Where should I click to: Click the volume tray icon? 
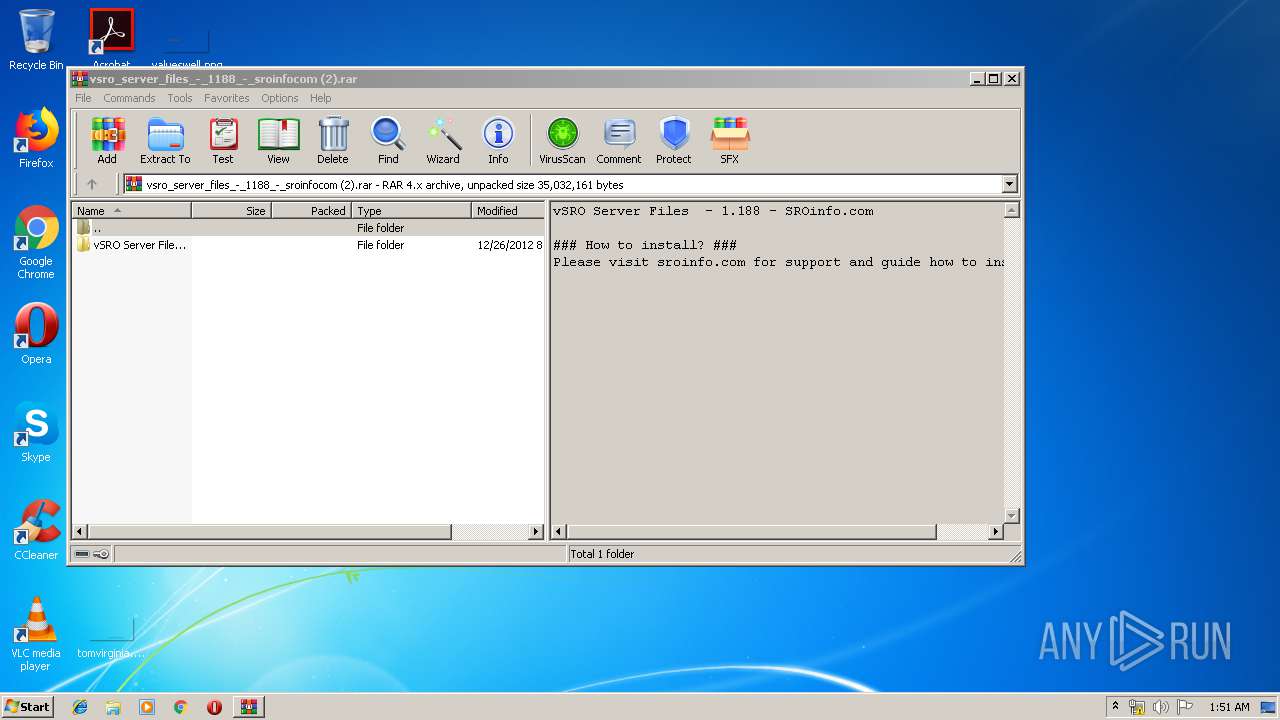[x=1161, y=707]
